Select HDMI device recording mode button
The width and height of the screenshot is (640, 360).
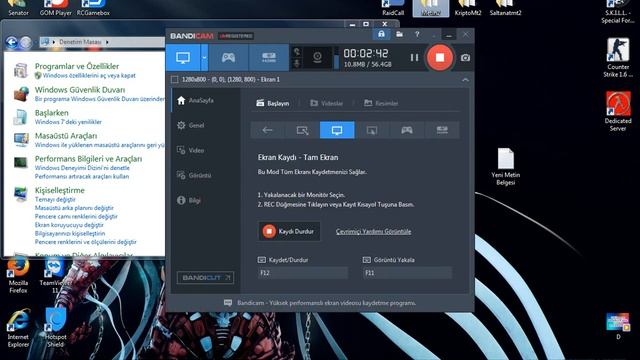tap(269, 58)
